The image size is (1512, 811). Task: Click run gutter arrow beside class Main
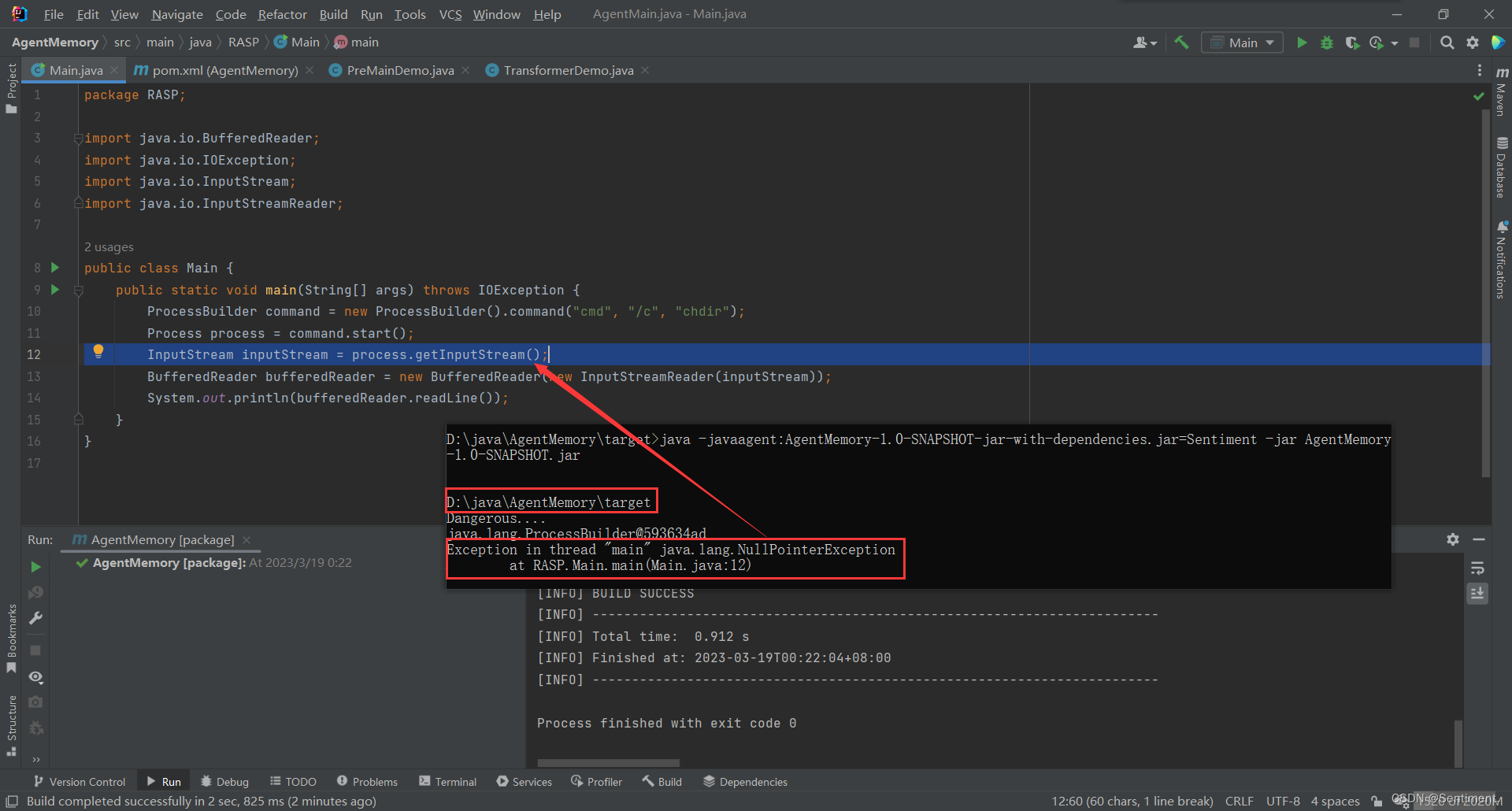55,268
